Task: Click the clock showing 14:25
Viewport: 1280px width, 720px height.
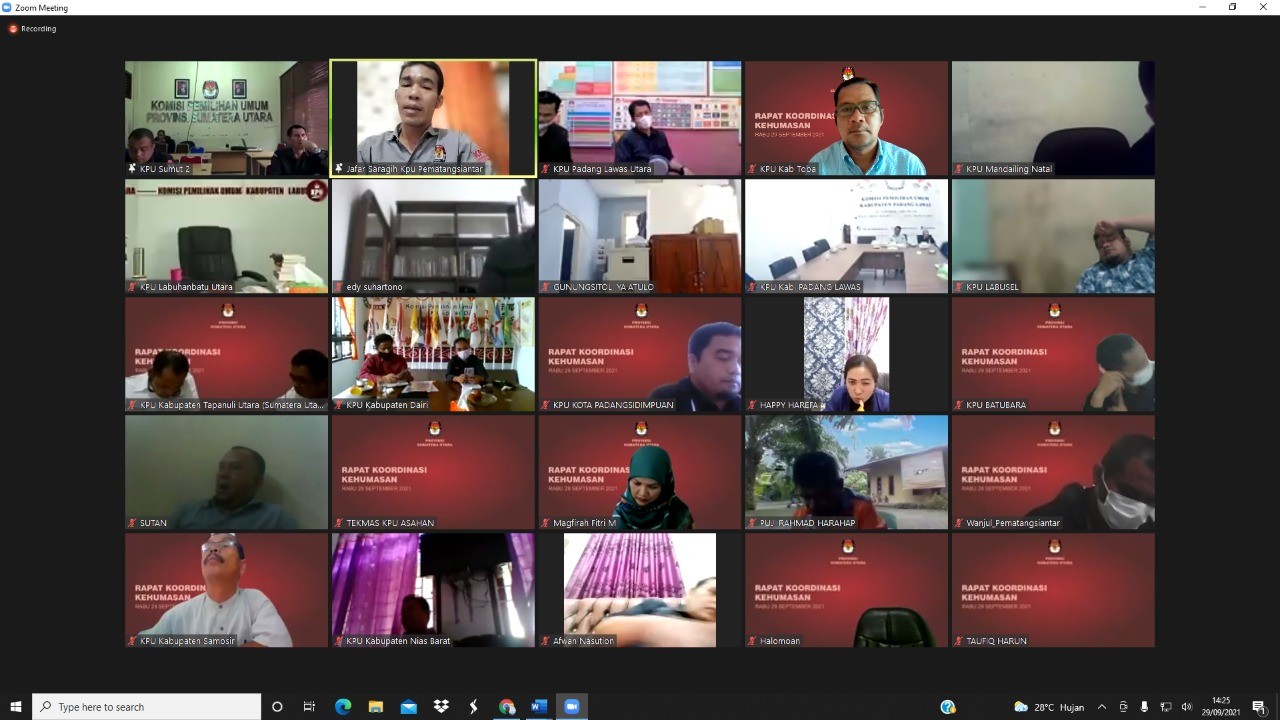Action: pos(1221,707)
